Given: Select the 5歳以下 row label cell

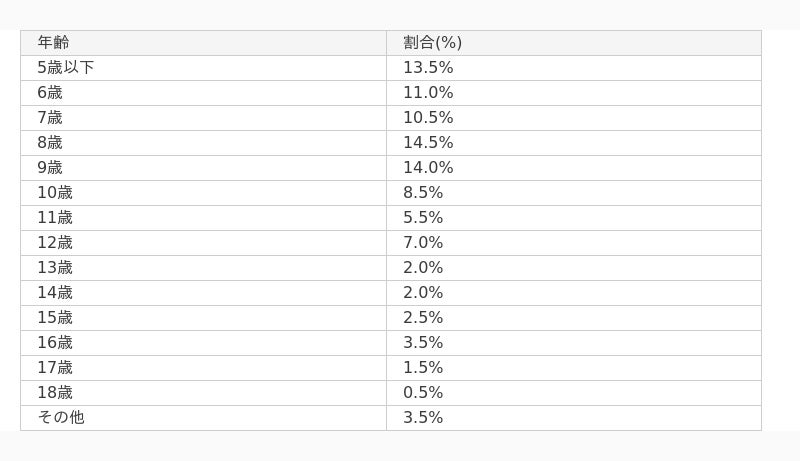Looking at the screenshot, I should 66,68.
